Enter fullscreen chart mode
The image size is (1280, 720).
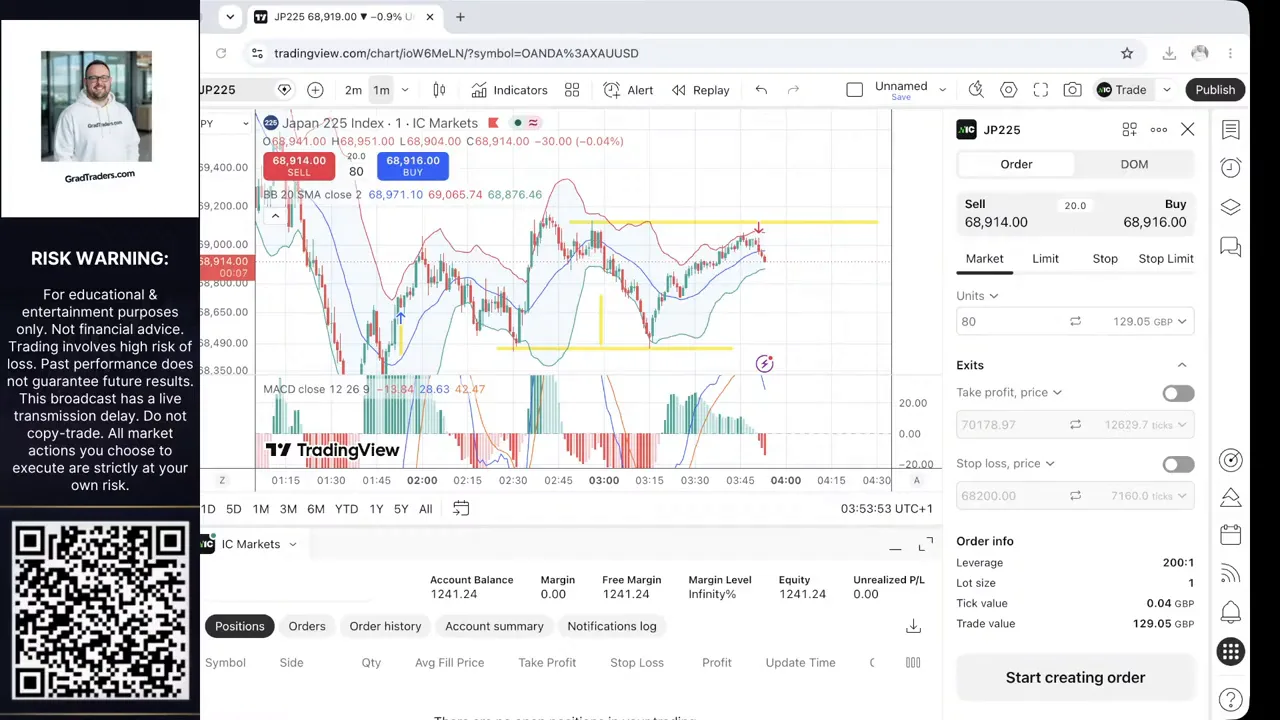[x=1040, y=90]
